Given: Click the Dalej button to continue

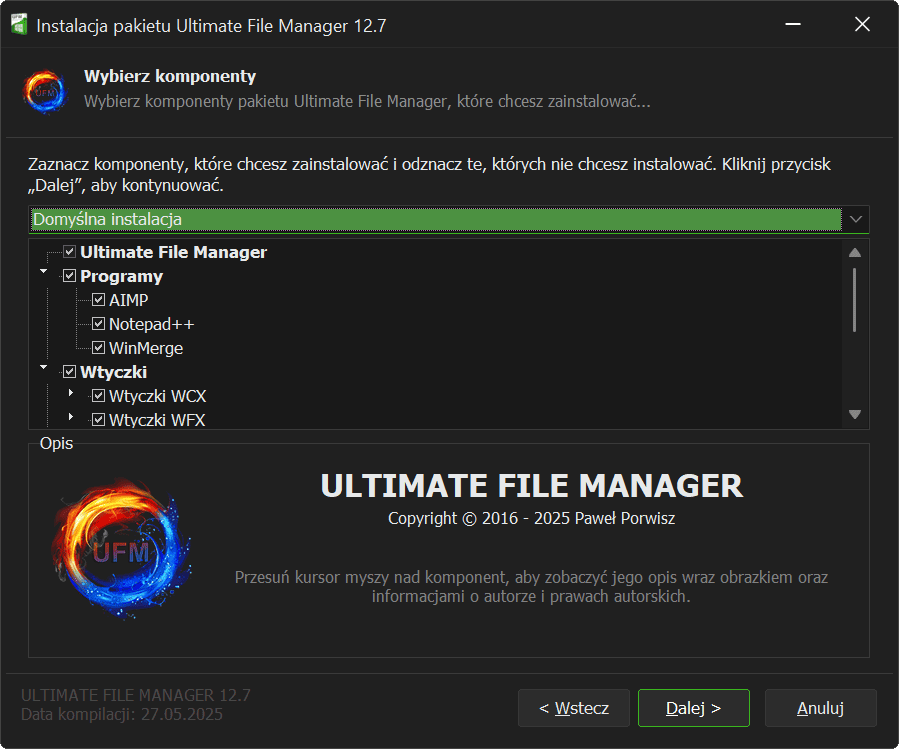Looking at the screenshot, I should (x=693, y=708).
